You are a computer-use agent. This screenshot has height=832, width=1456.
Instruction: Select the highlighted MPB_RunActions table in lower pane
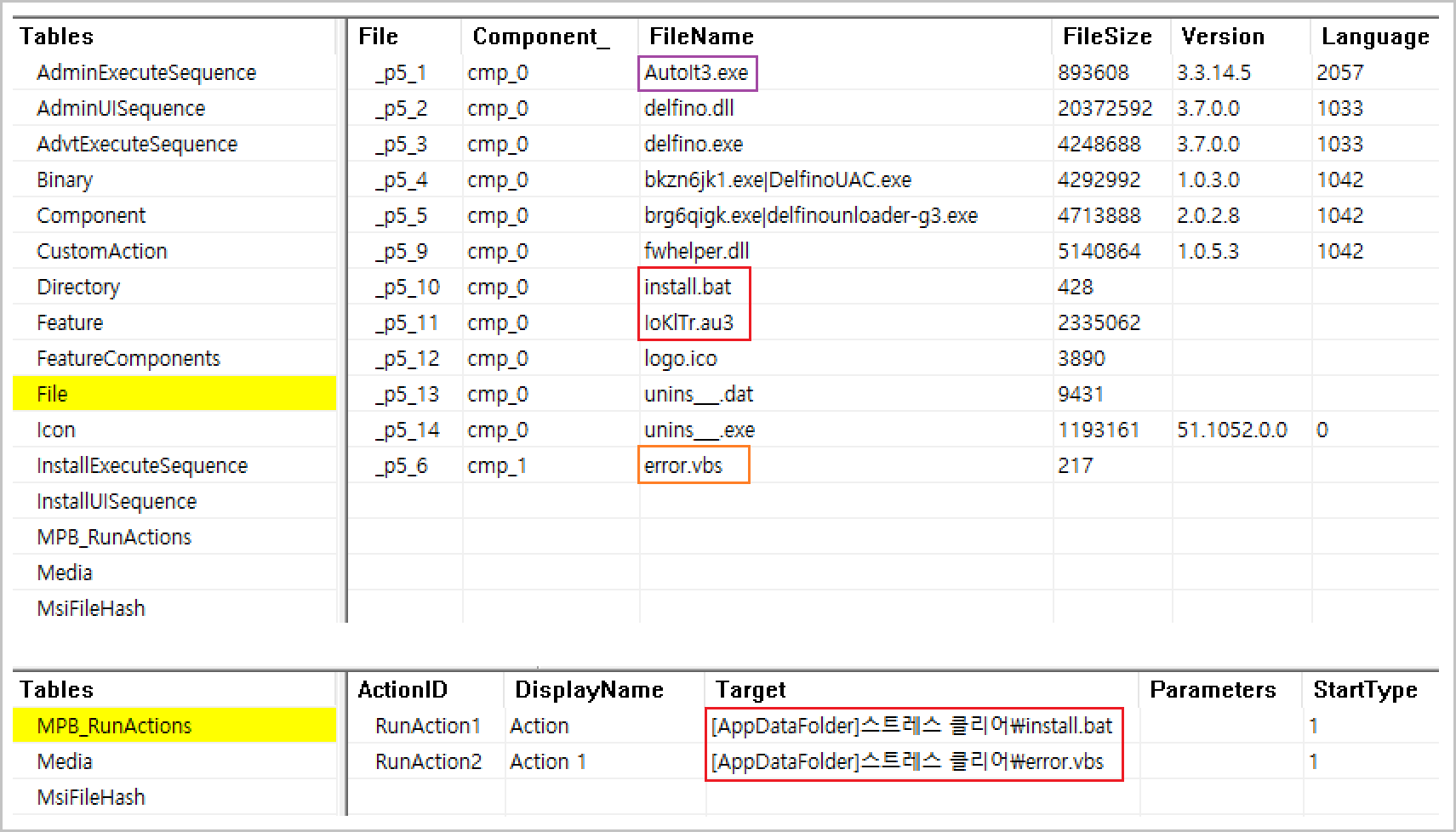[114, 726]
